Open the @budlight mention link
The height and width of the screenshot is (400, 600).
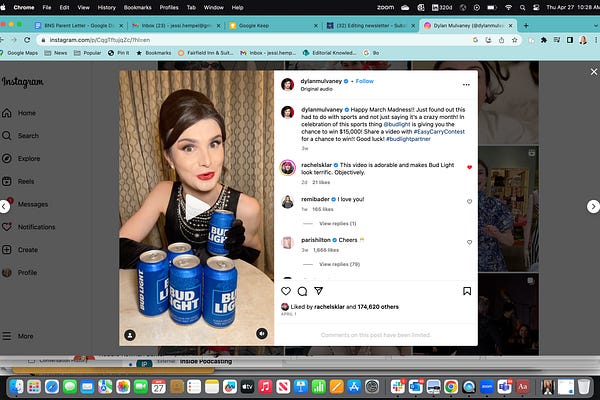point(397,124)
